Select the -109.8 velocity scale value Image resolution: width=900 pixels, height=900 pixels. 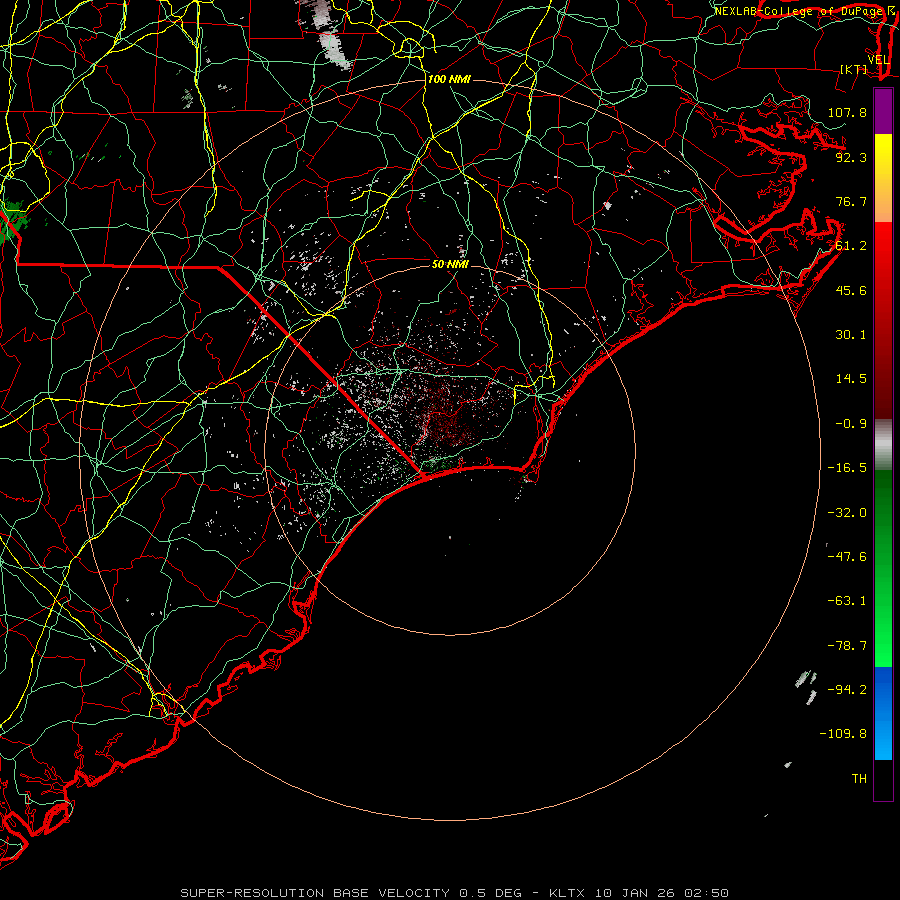pyautogui.click(x=843, y=734)
